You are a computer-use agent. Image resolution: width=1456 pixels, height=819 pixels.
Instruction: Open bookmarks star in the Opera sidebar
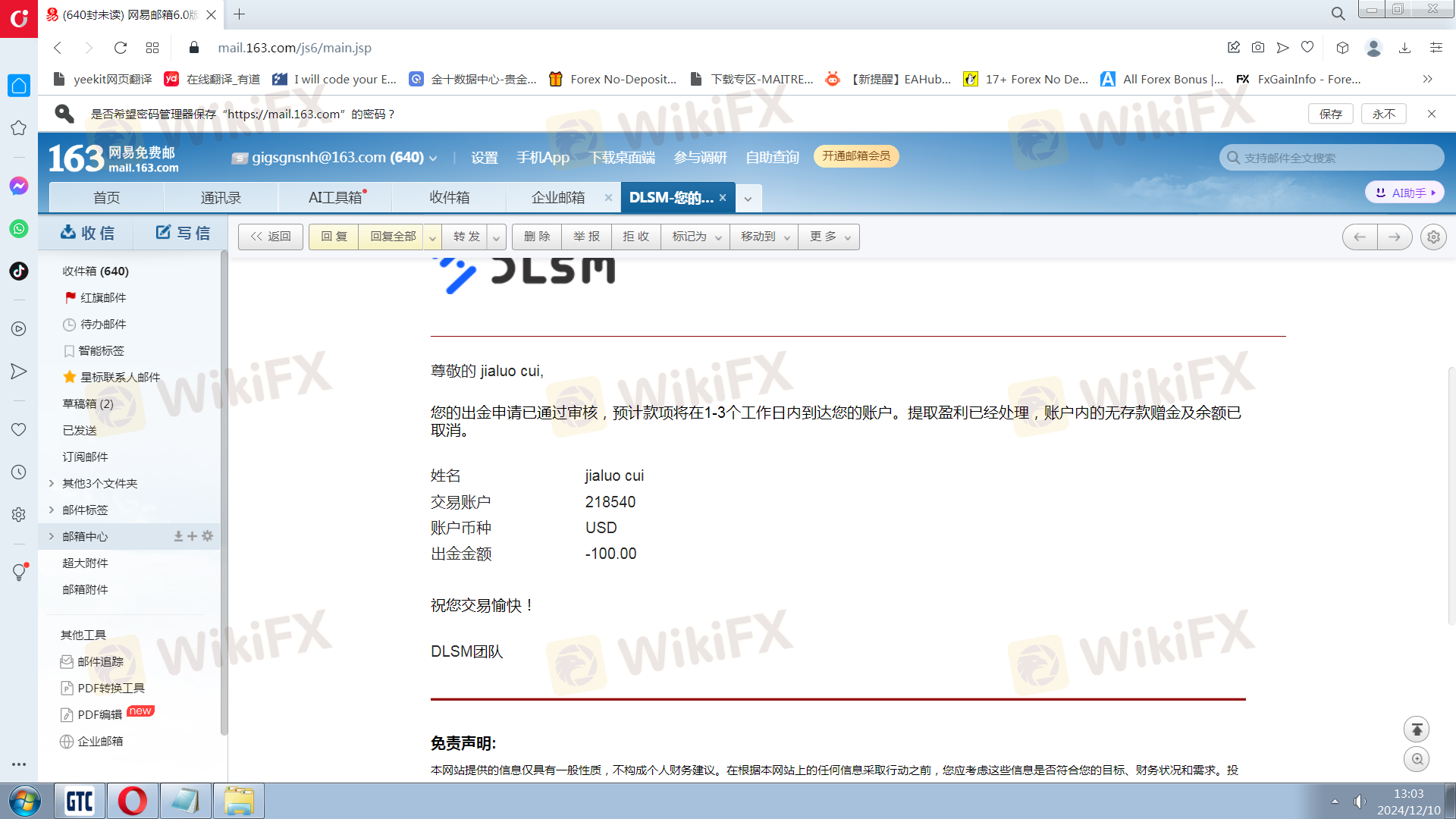pyautogui.click(x=19, y=128)
